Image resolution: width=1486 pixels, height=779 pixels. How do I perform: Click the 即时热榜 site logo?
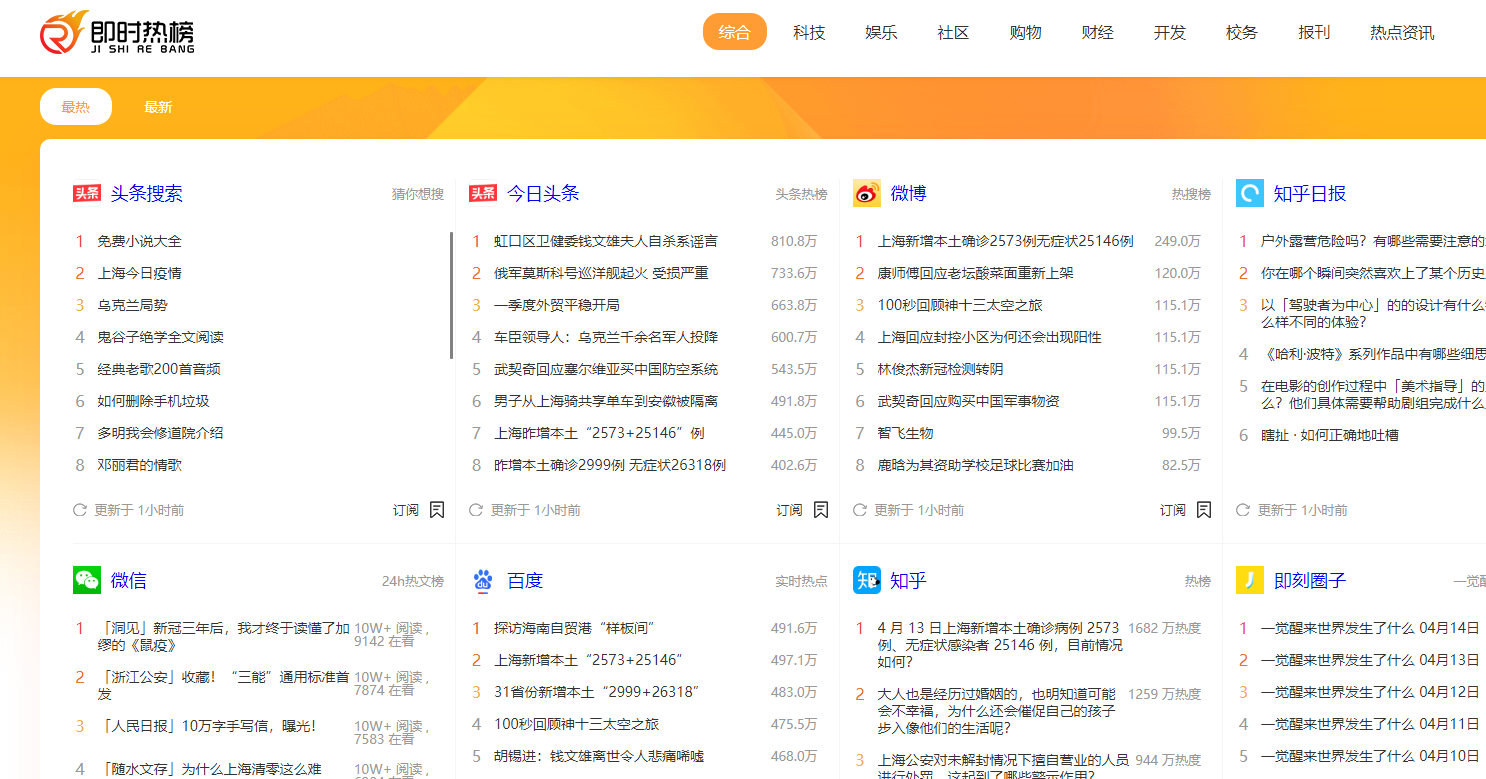(x=113, y=33)
